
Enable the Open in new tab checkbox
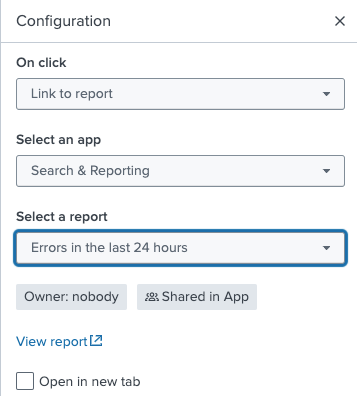tap(25, 381)
